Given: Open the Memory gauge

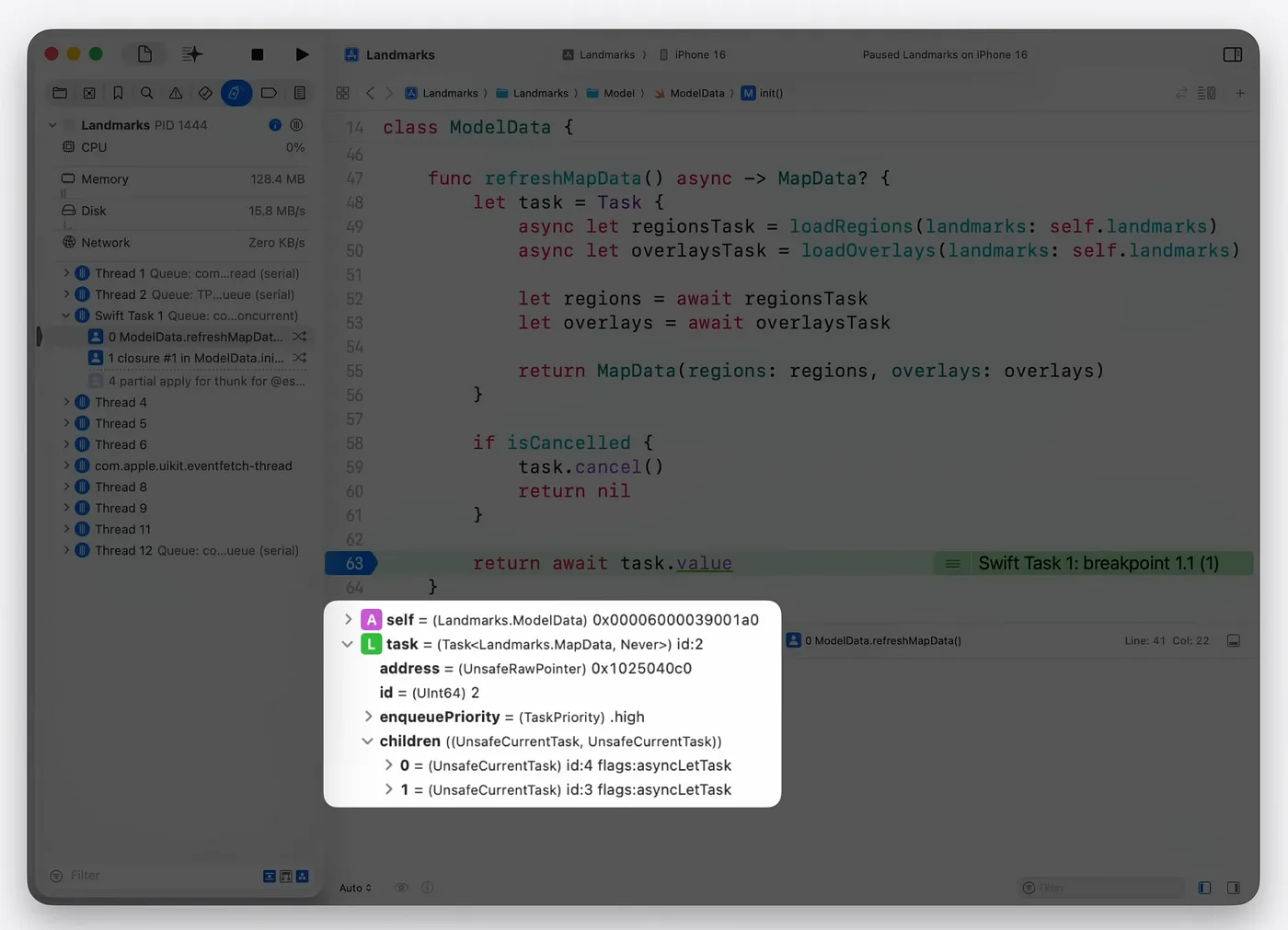Looking at the screenshot, I should point(182,179).
